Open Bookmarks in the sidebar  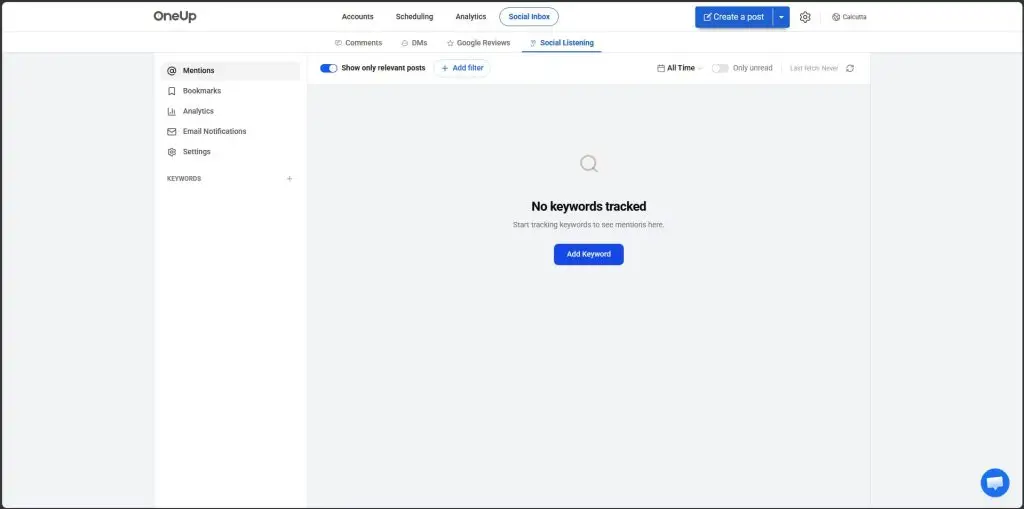230,91
